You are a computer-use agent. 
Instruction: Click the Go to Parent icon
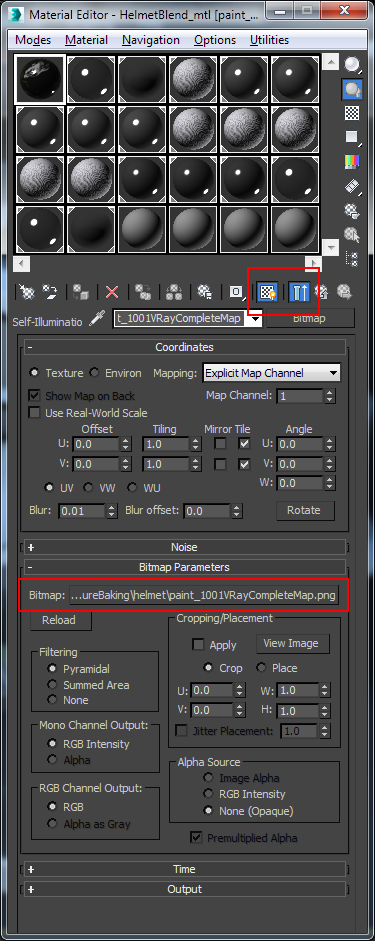point(322,292)
